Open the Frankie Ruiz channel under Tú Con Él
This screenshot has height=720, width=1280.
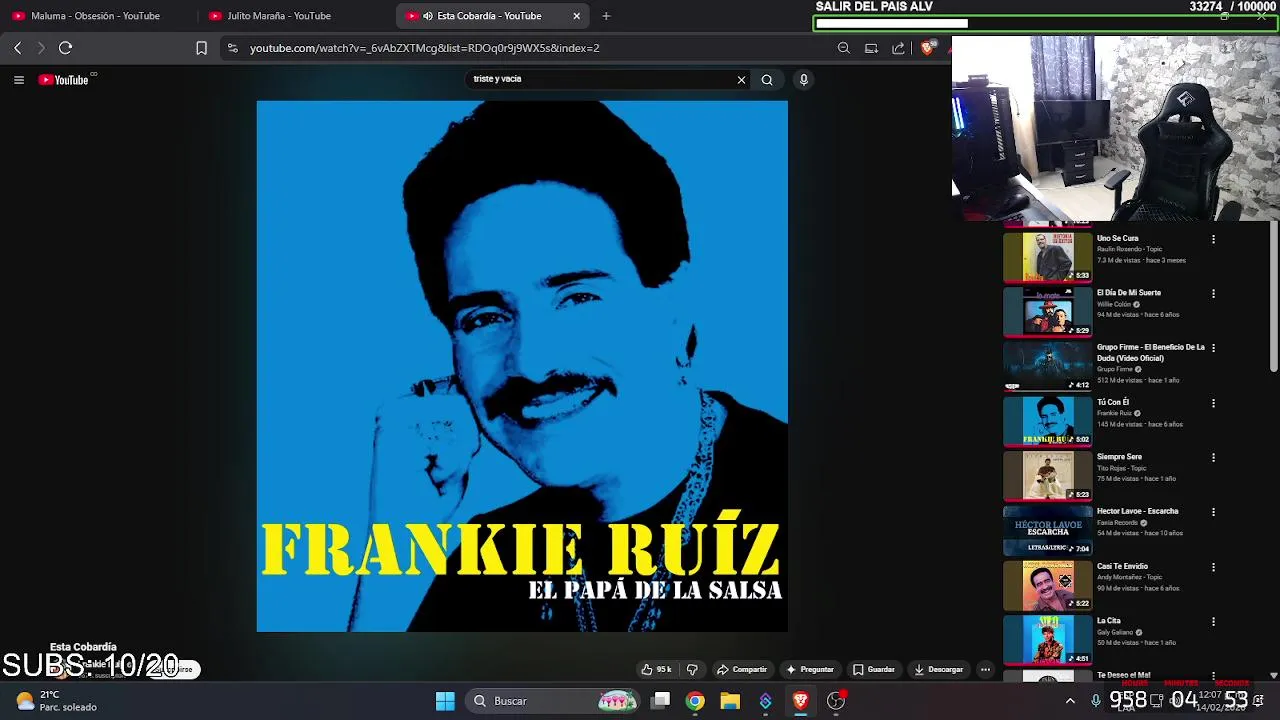click(x=1114, y=413)
